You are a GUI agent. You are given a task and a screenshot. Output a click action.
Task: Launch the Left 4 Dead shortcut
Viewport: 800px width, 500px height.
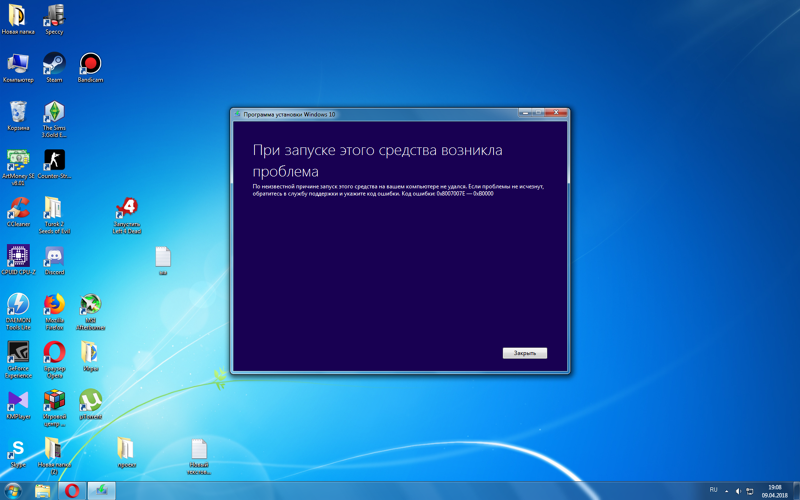pyautogui.click(x=127, y=215)
